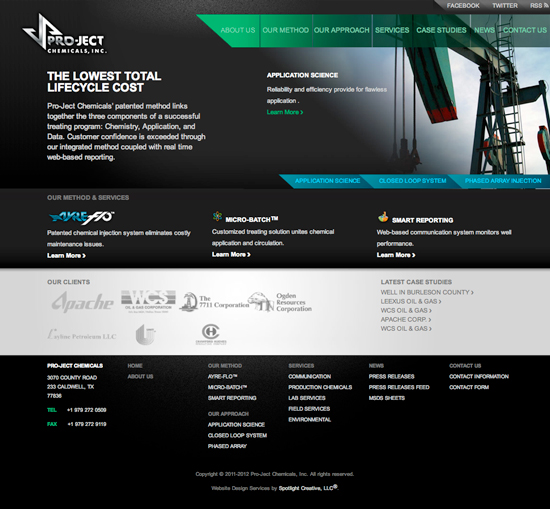
Task: Click the fax number +1 979 272 9119
Action: click(x=87, y=424)
